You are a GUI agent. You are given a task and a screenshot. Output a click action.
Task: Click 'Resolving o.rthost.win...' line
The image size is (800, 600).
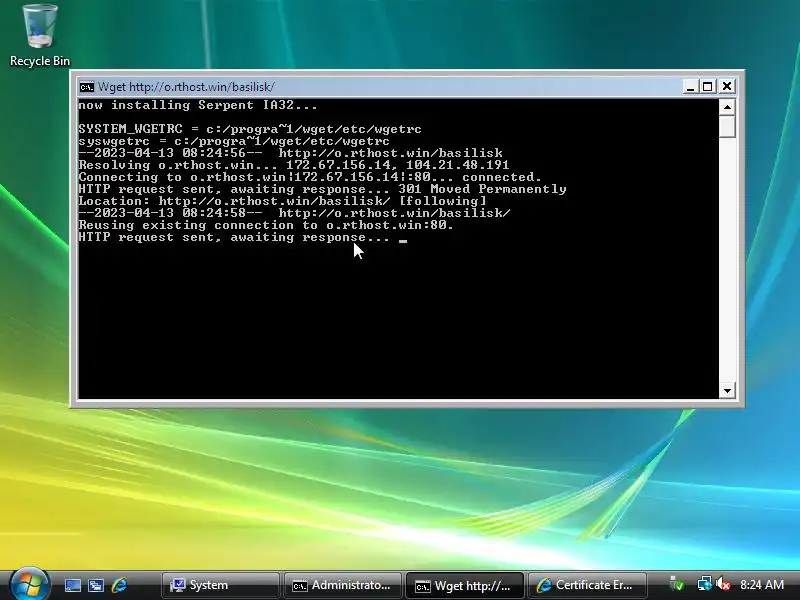point(294,165)
